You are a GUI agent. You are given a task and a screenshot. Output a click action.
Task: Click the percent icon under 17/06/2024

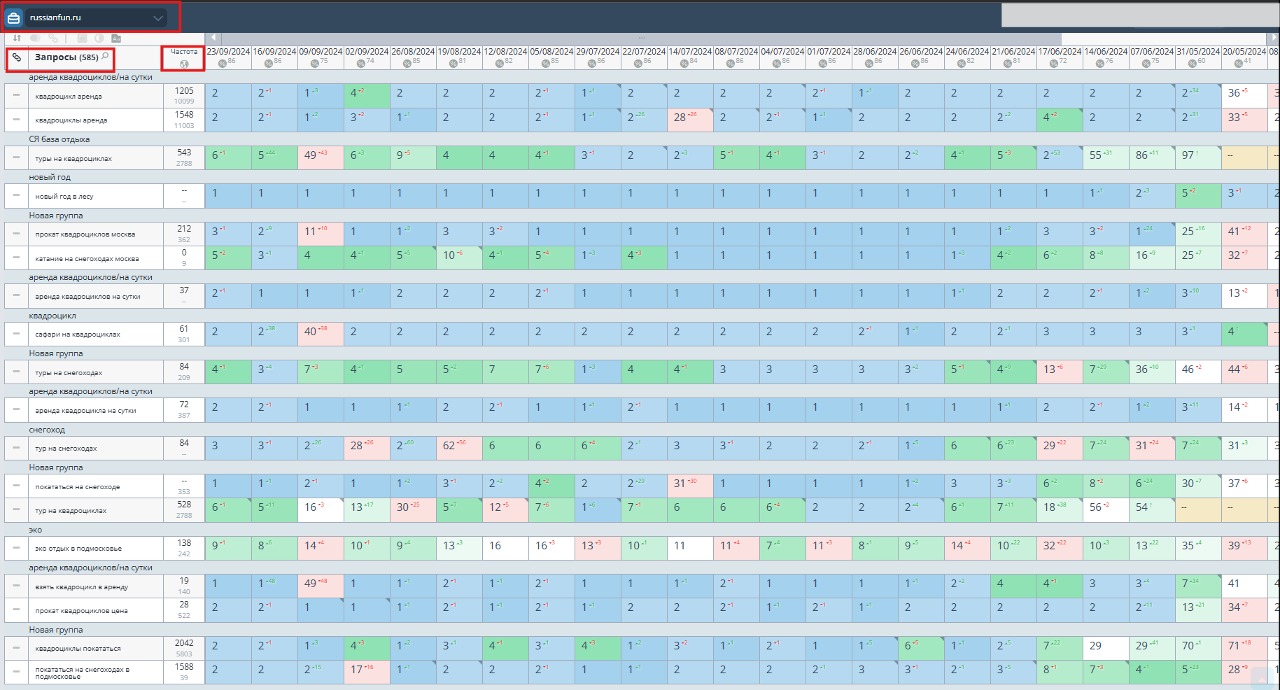click(1055, 62)
